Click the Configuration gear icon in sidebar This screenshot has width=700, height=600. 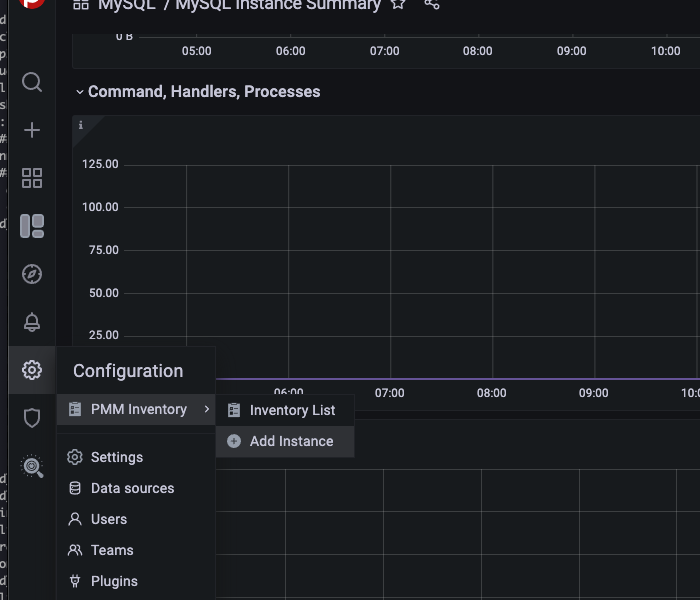[32, 370]
